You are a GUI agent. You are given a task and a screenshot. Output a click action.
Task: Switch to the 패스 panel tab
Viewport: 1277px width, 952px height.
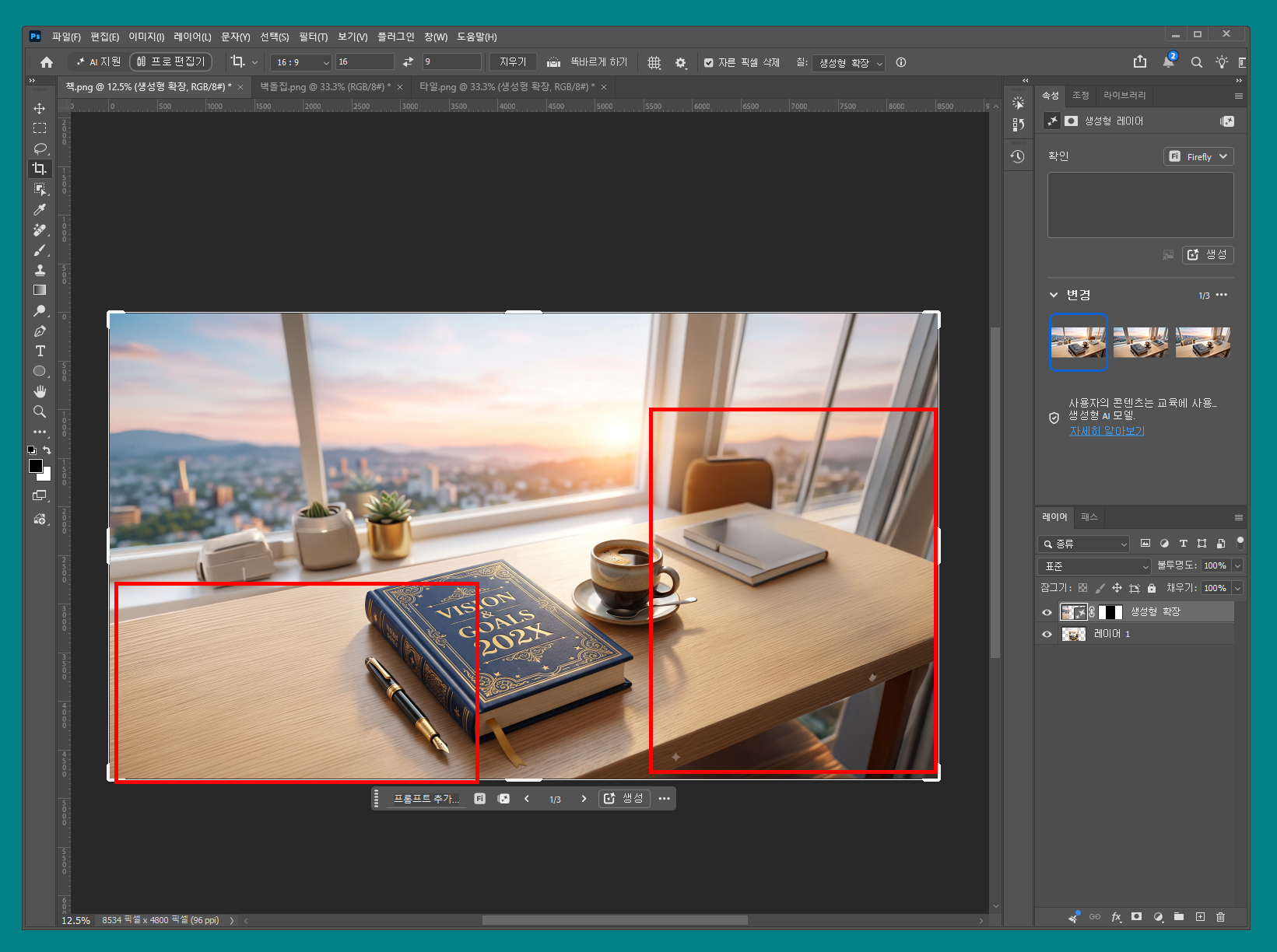1089,517
